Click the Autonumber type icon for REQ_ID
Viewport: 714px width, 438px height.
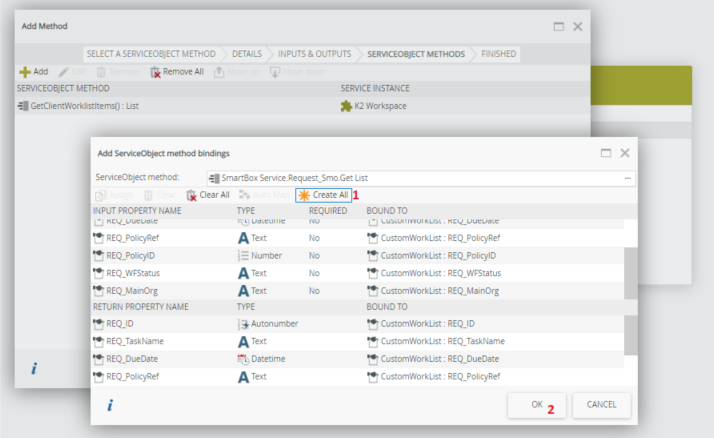click(243, 324)
